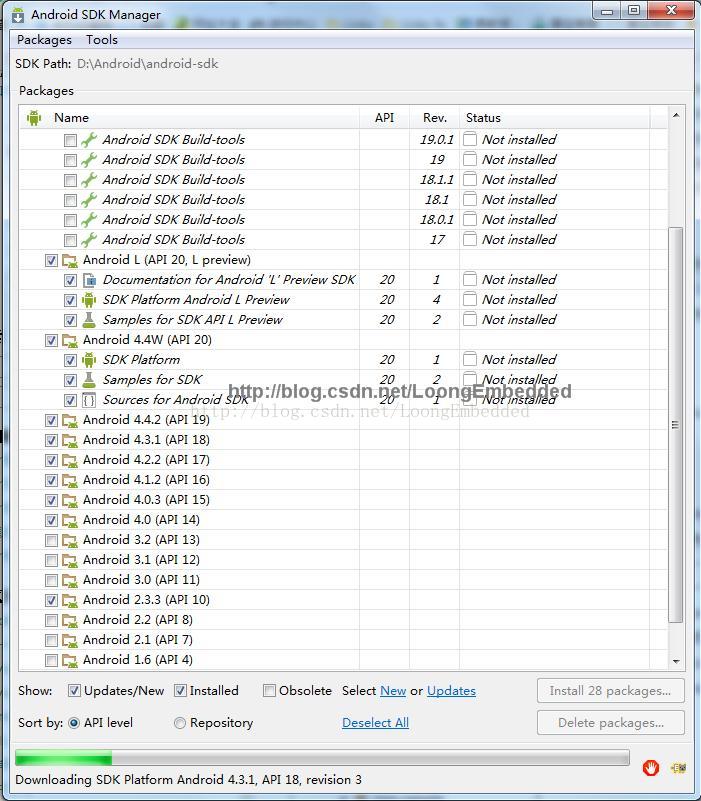Check the Build-tools 19.0.1 checkbox

(x=71, y=140)
